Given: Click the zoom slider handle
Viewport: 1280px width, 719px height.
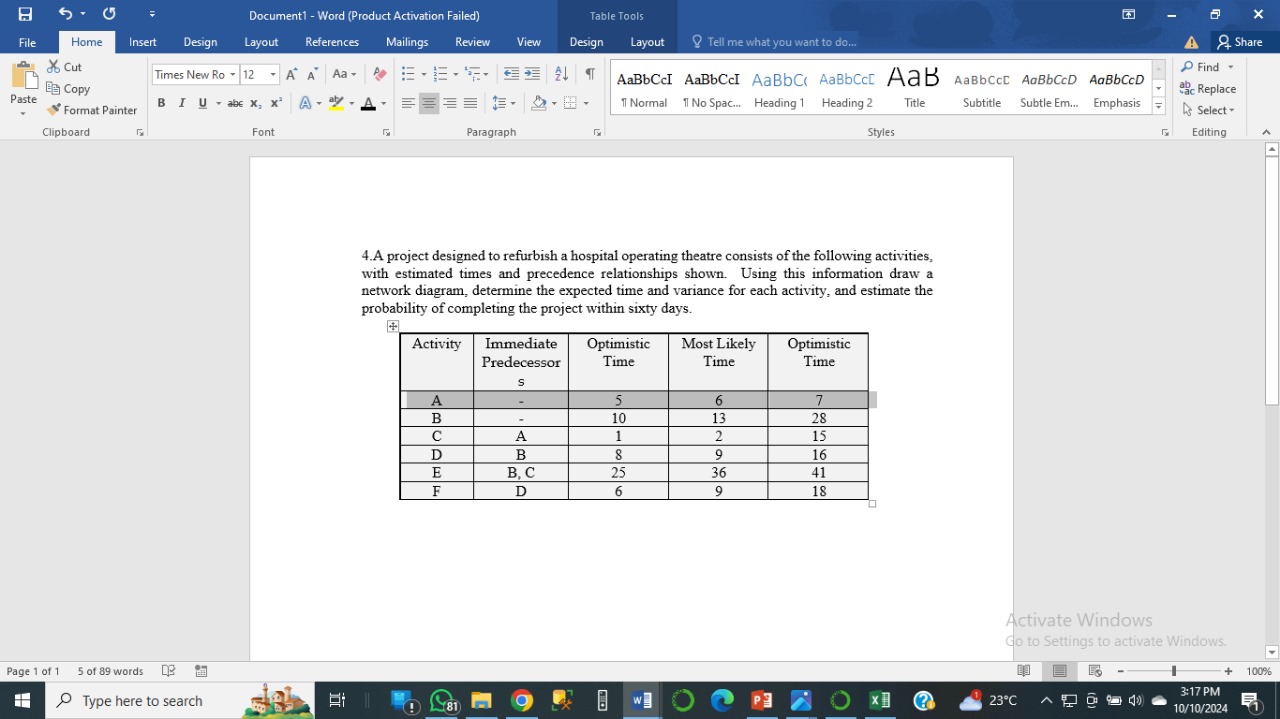Looking at the screenshot, I should pos(1174,671).
